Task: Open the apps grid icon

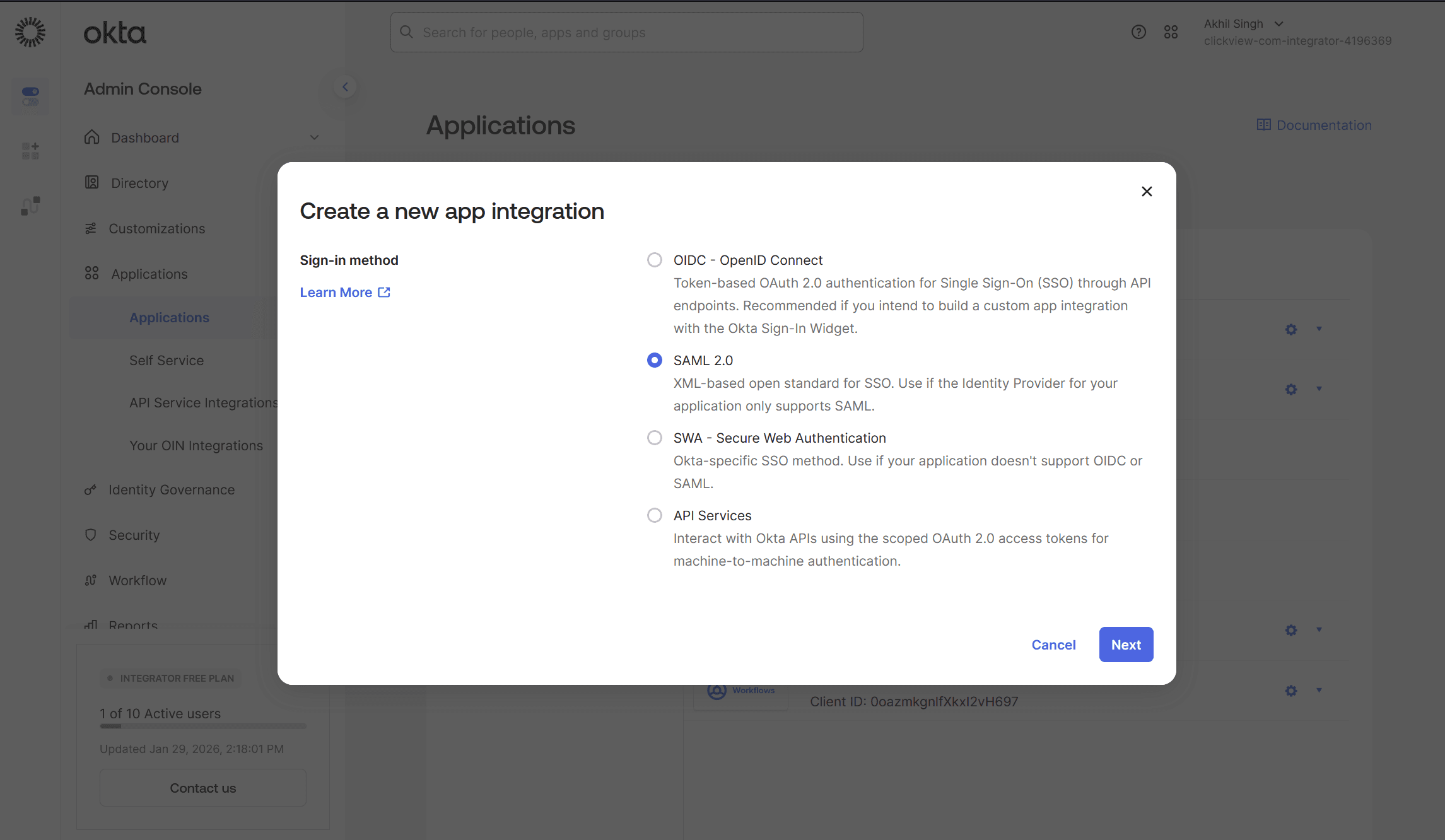Action: [x=1171, y=32]
